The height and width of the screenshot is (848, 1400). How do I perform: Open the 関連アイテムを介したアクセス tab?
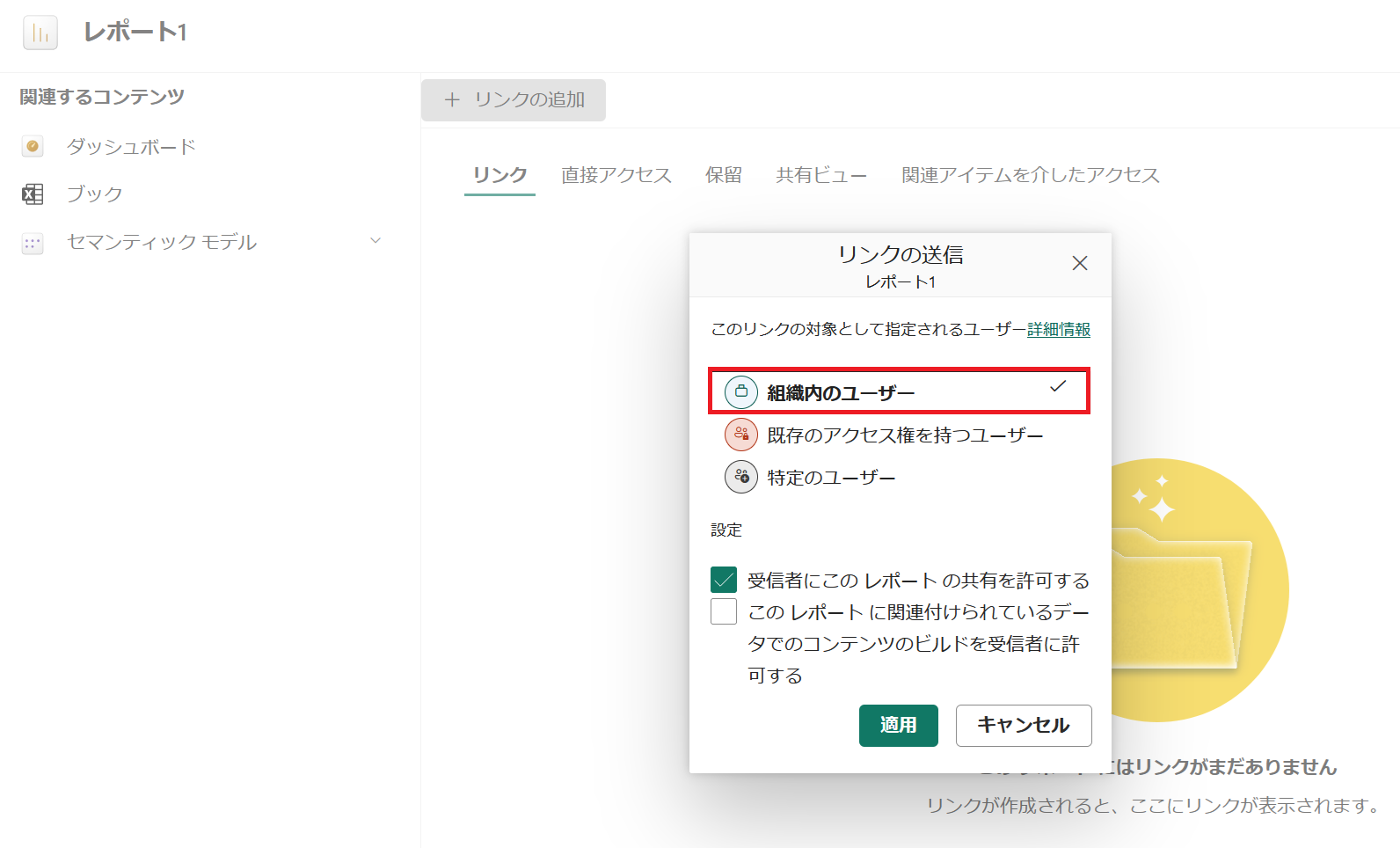click(x=1030, y=175)
